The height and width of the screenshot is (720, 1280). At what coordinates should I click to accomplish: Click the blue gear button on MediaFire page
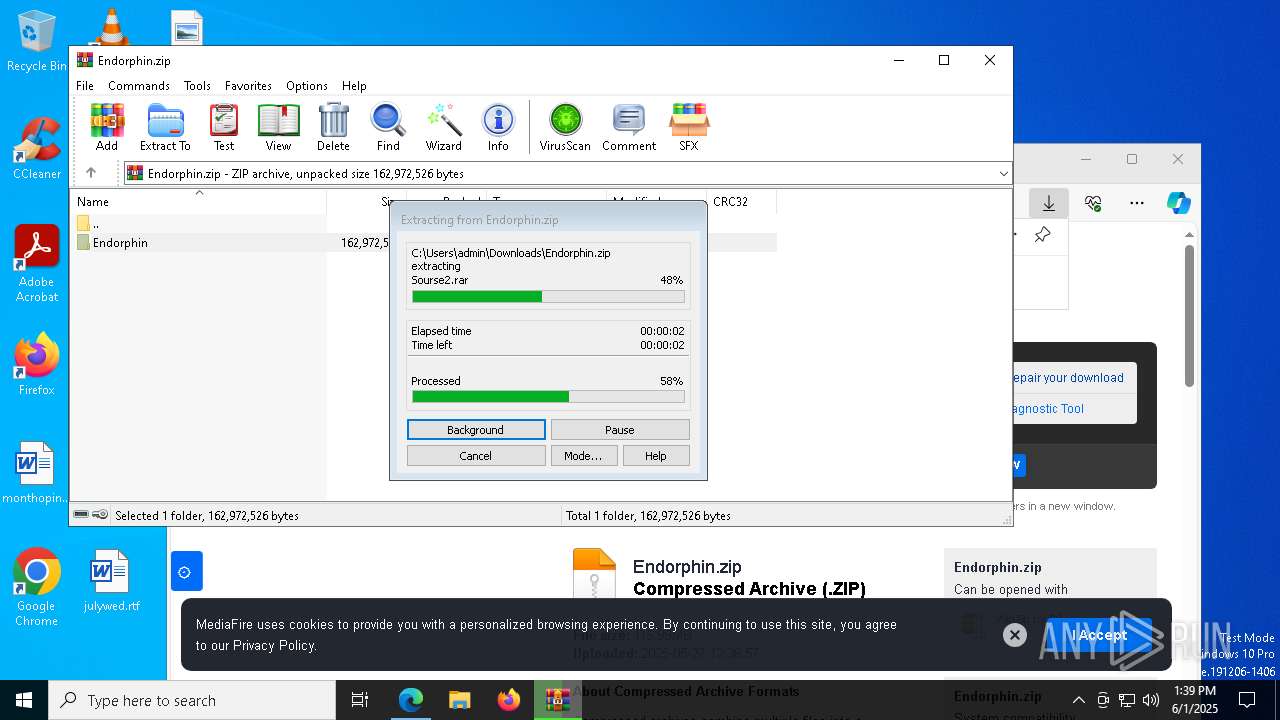point(186,571)
